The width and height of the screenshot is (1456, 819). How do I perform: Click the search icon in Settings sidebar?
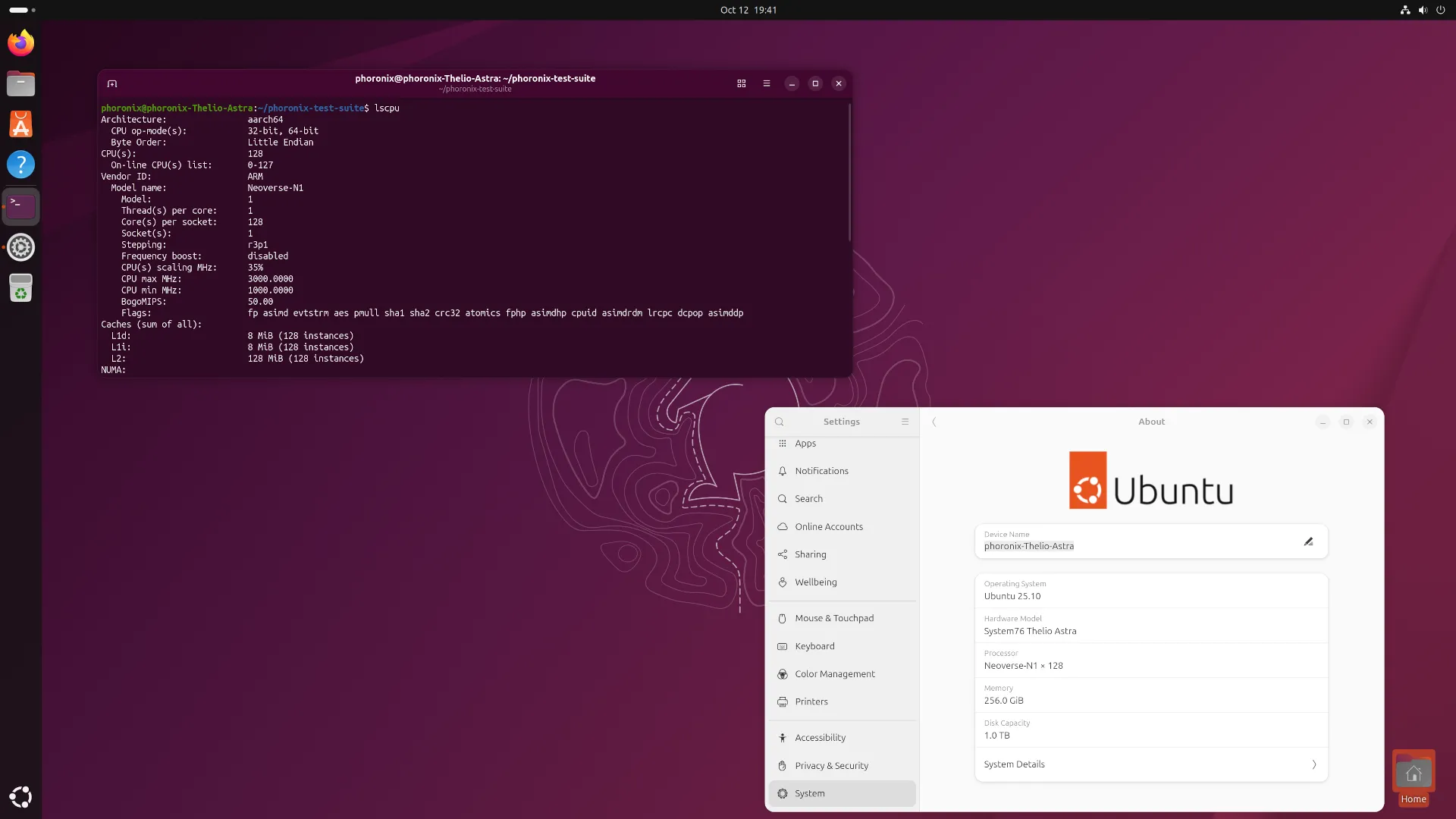pos(780,422)
